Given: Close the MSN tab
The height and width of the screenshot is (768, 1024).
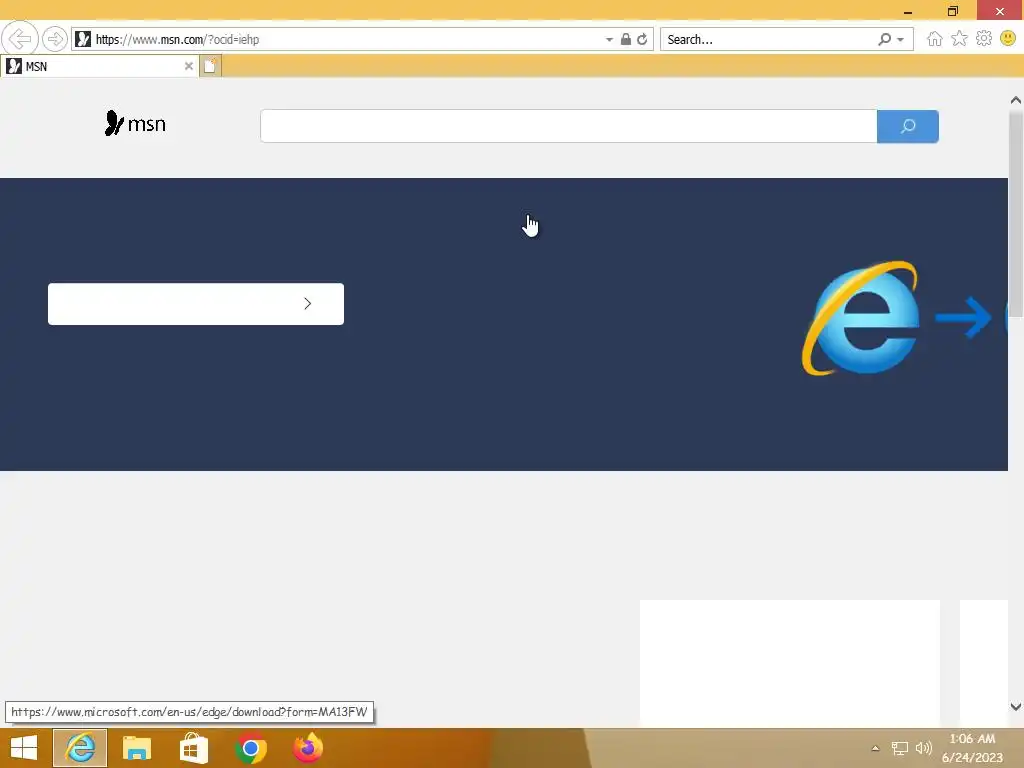Looking at the screenshot, I should click(x=189, y=66).
